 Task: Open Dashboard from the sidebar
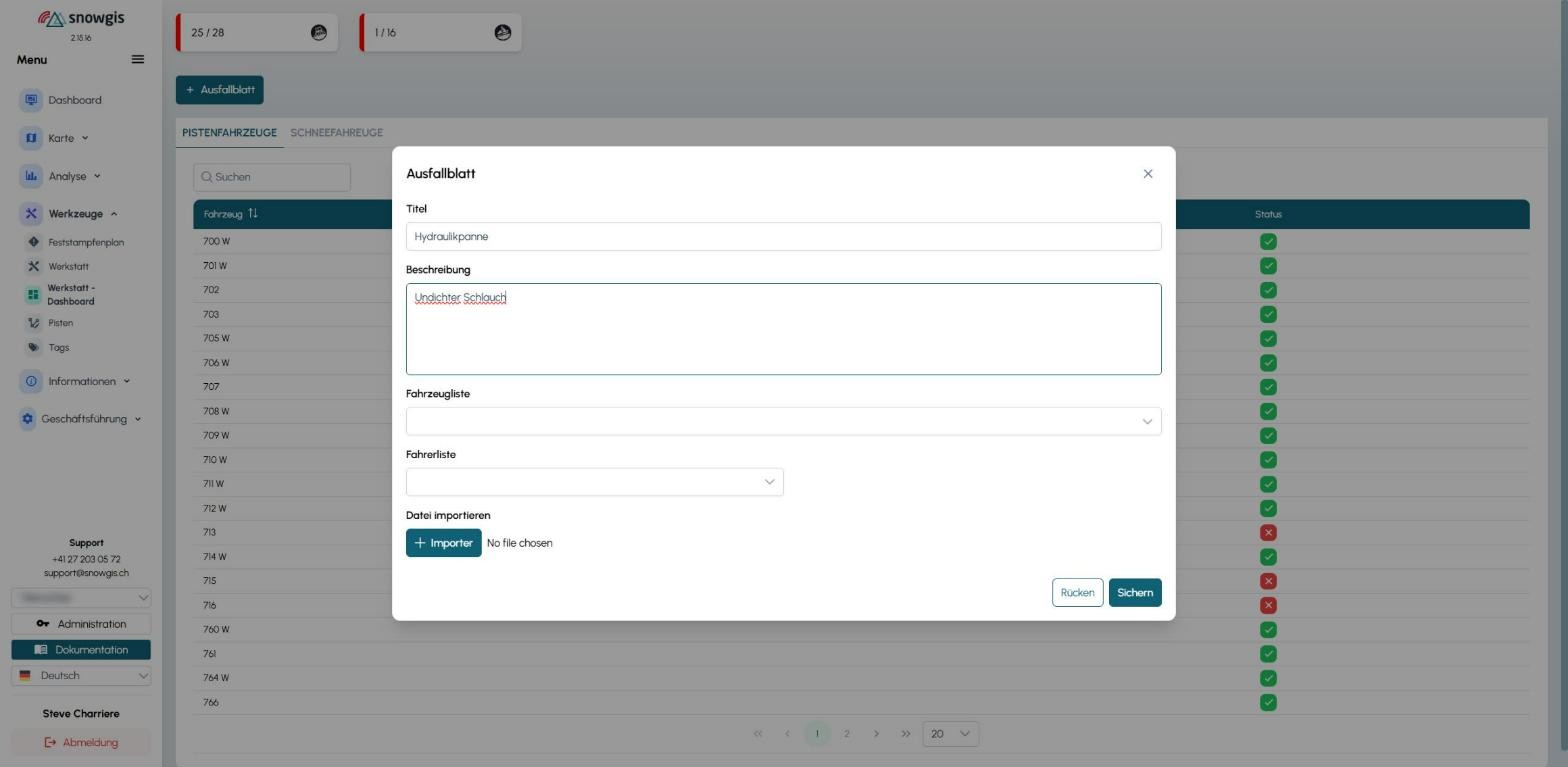point(74,100)
